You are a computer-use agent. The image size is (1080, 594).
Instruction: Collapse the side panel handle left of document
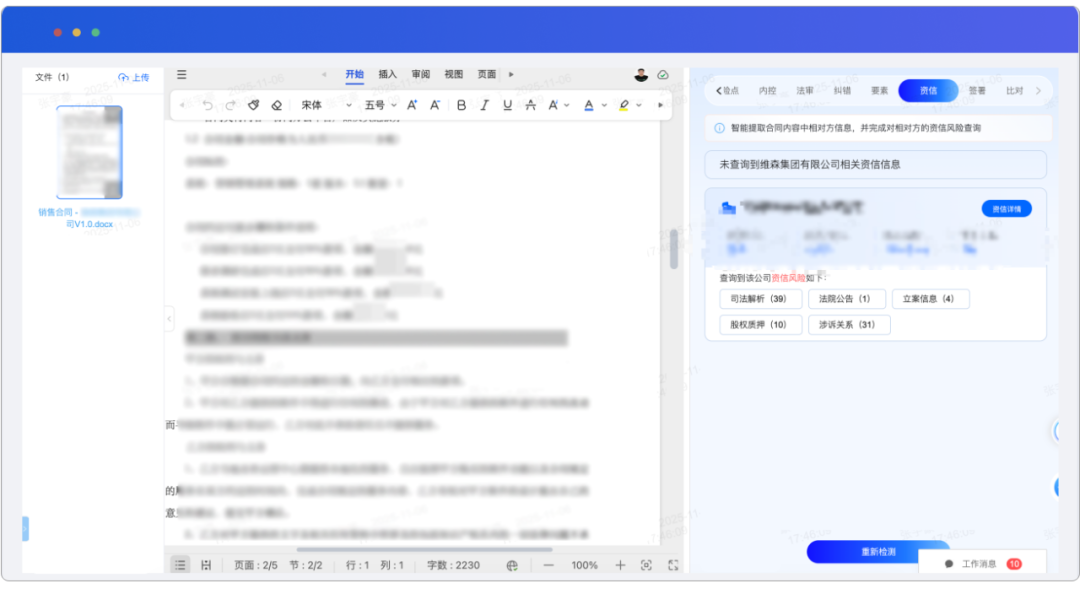click(x=169, y=319)
